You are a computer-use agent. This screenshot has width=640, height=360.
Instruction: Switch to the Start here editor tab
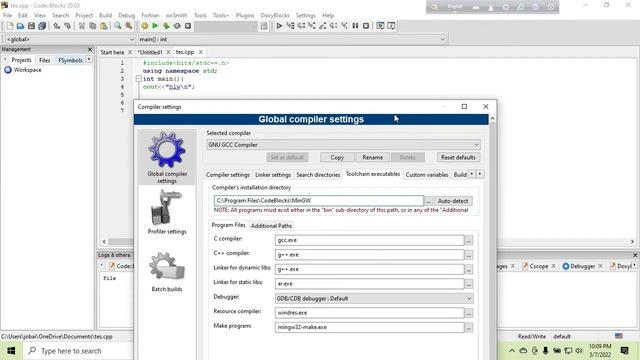click(112, 52)
